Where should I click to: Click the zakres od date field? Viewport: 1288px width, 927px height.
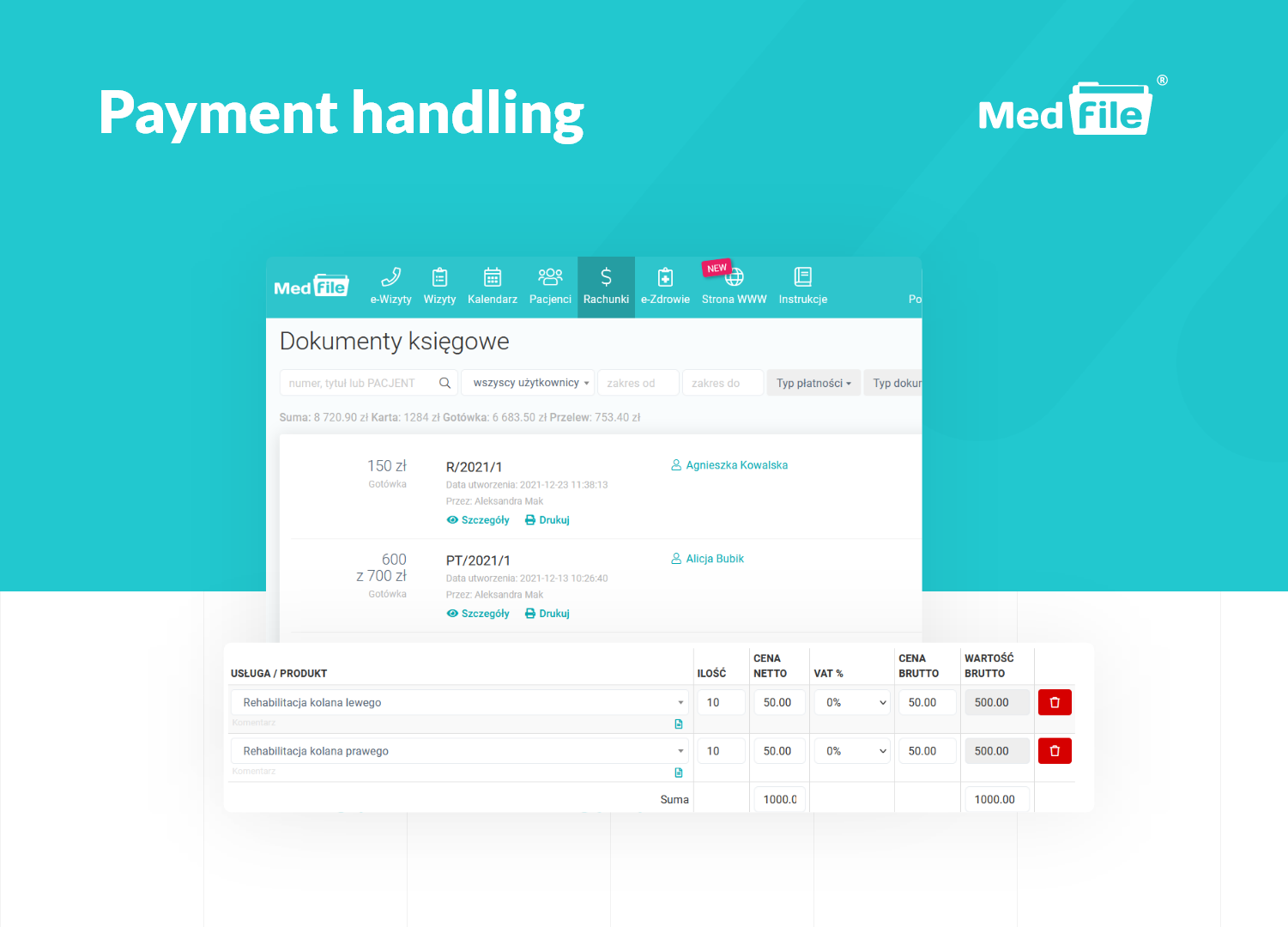tap(638, 382)
